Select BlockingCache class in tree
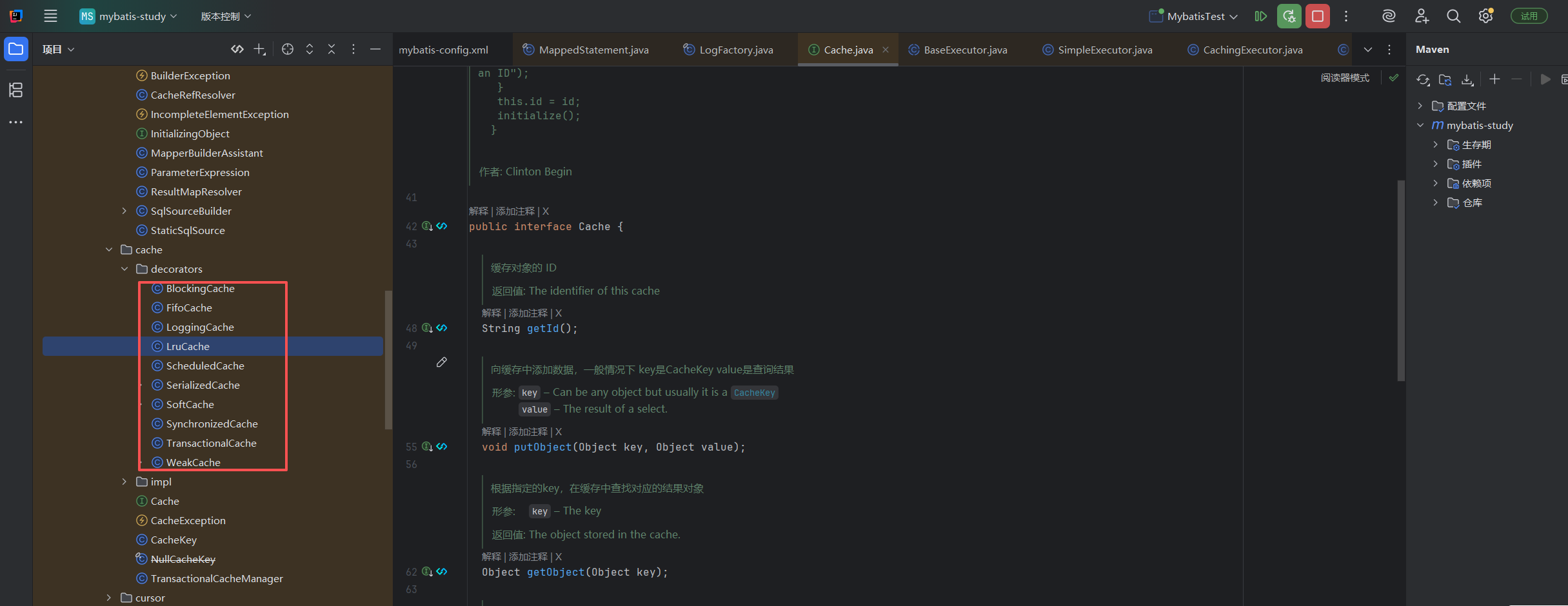The image size is (1568, 606). [x=200, y=288]
